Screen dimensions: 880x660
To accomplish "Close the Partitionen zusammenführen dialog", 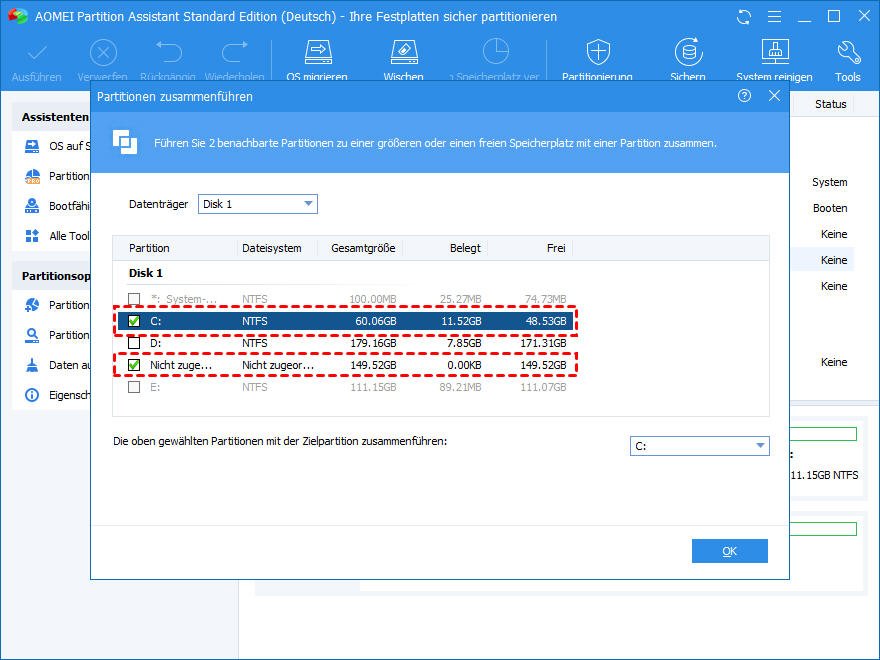I will tap(774, 96).
